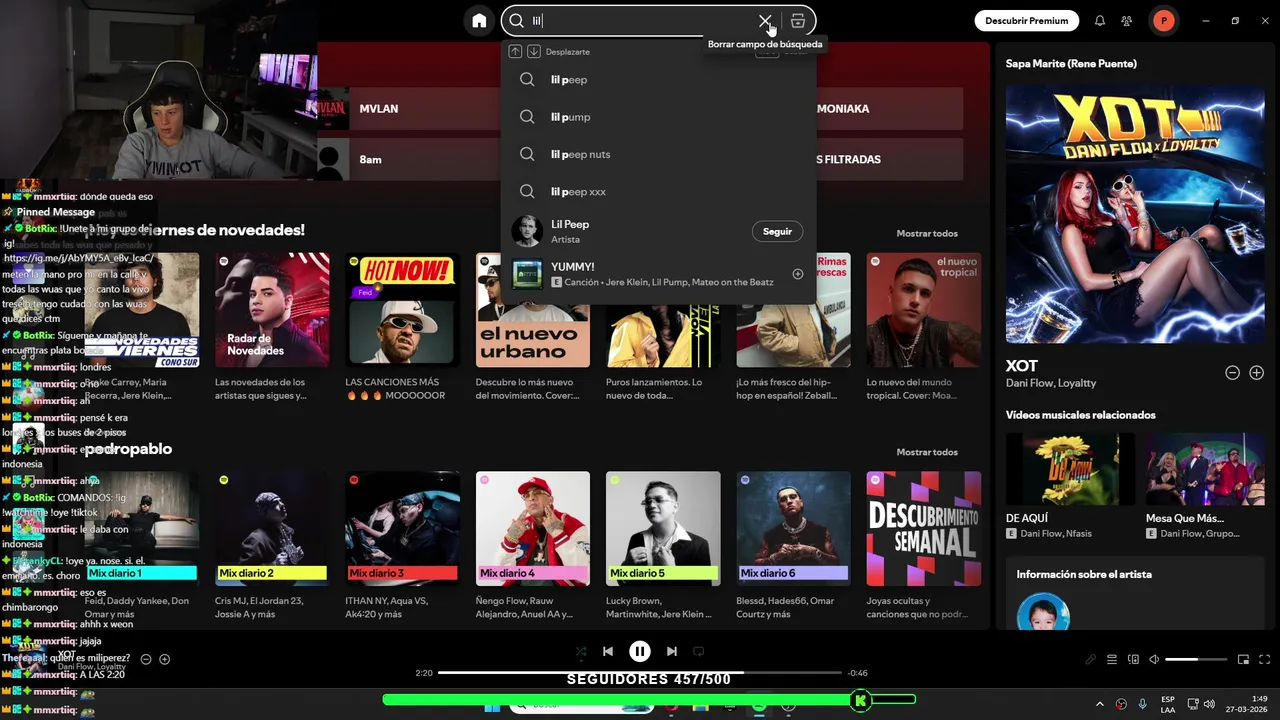Click Mostrar todos for the pedropablo section
This screenshot has width=1280, height=720.
click(x=927, y=452)
